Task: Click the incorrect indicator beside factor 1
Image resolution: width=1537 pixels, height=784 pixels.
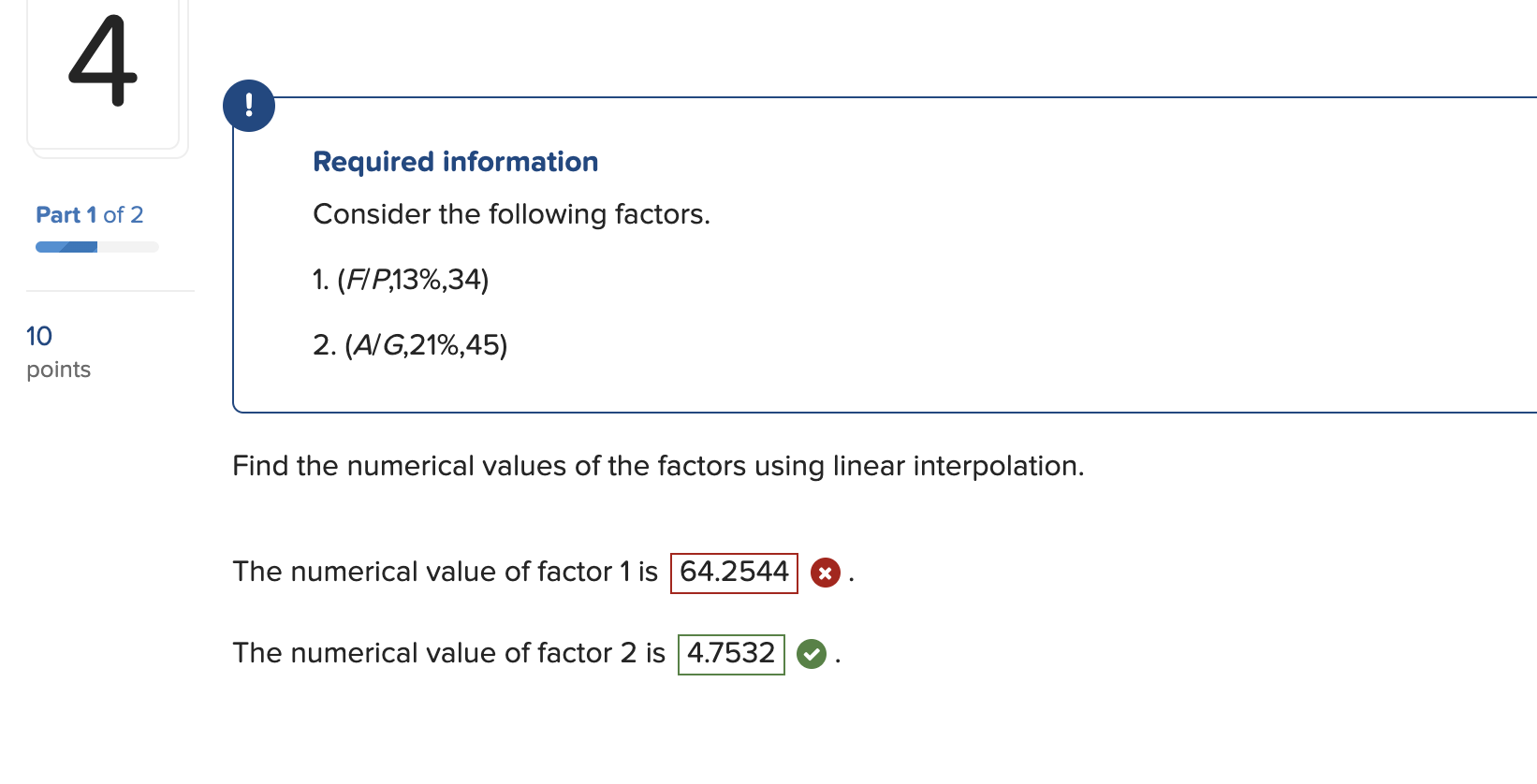Action: [824, 573]
